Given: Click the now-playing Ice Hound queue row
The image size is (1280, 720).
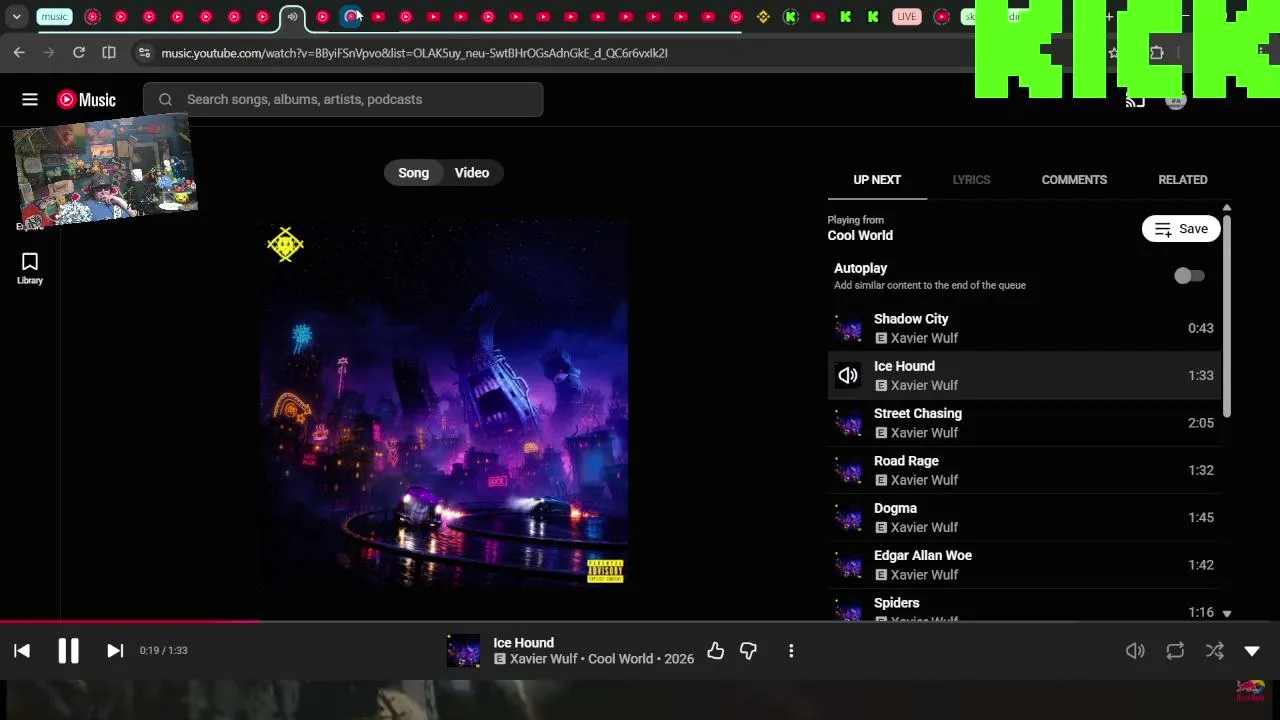Looking at the screenshot, I should tap(1024, 375).
